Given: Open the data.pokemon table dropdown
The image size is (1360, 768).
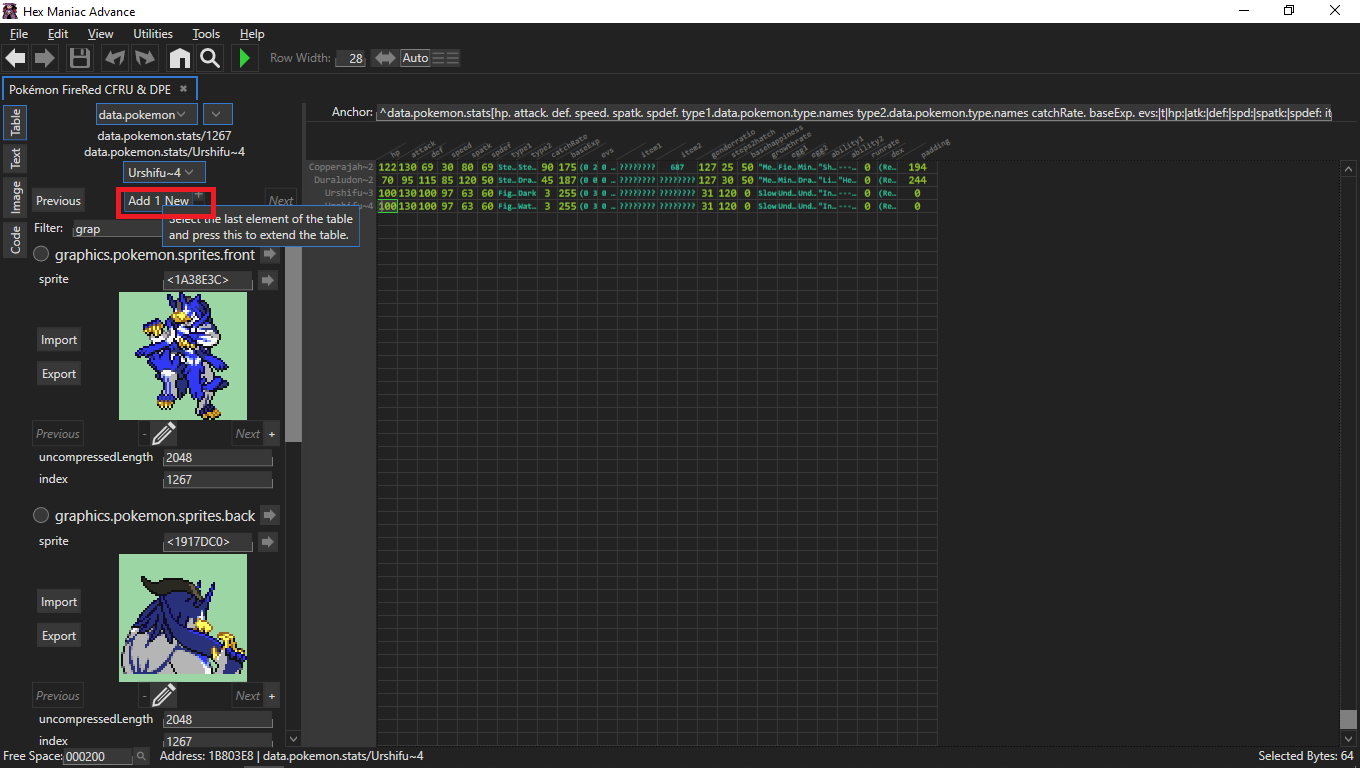Looking at the screenshot, I should [147, 114].
